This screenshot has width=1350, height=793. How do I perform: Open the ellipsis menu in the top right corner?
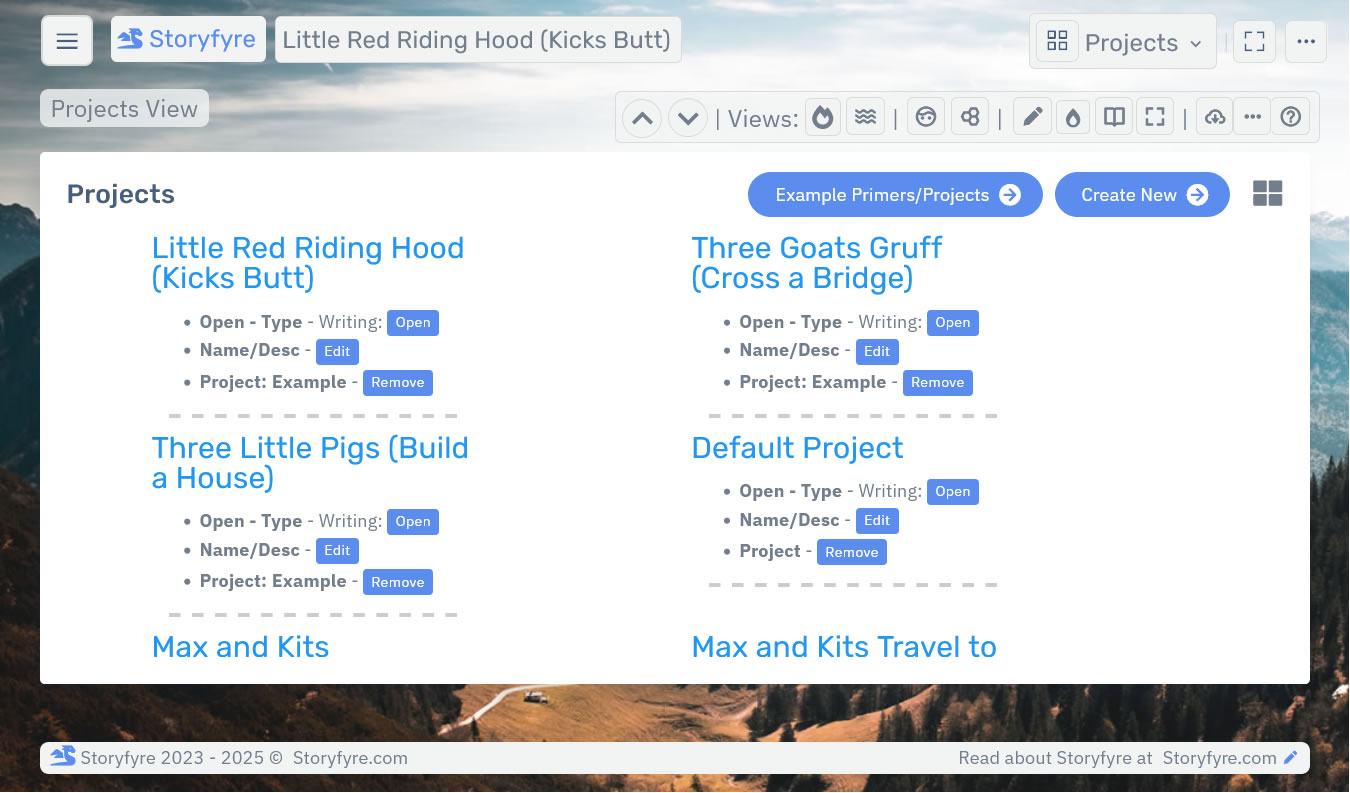[x=1306, y=41]
